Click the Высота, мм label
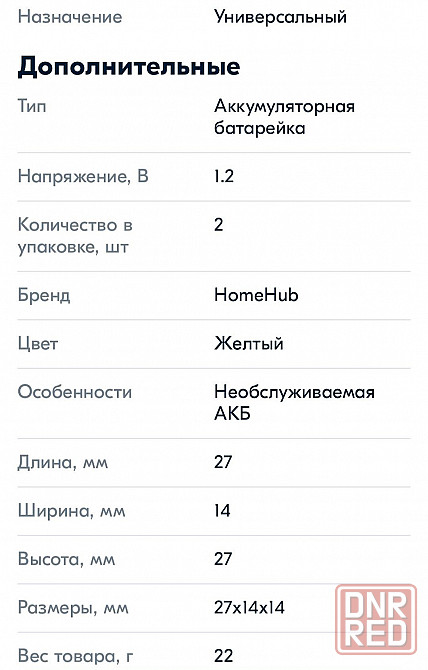This screenshot has width=428, height=670. coord(66,559)
